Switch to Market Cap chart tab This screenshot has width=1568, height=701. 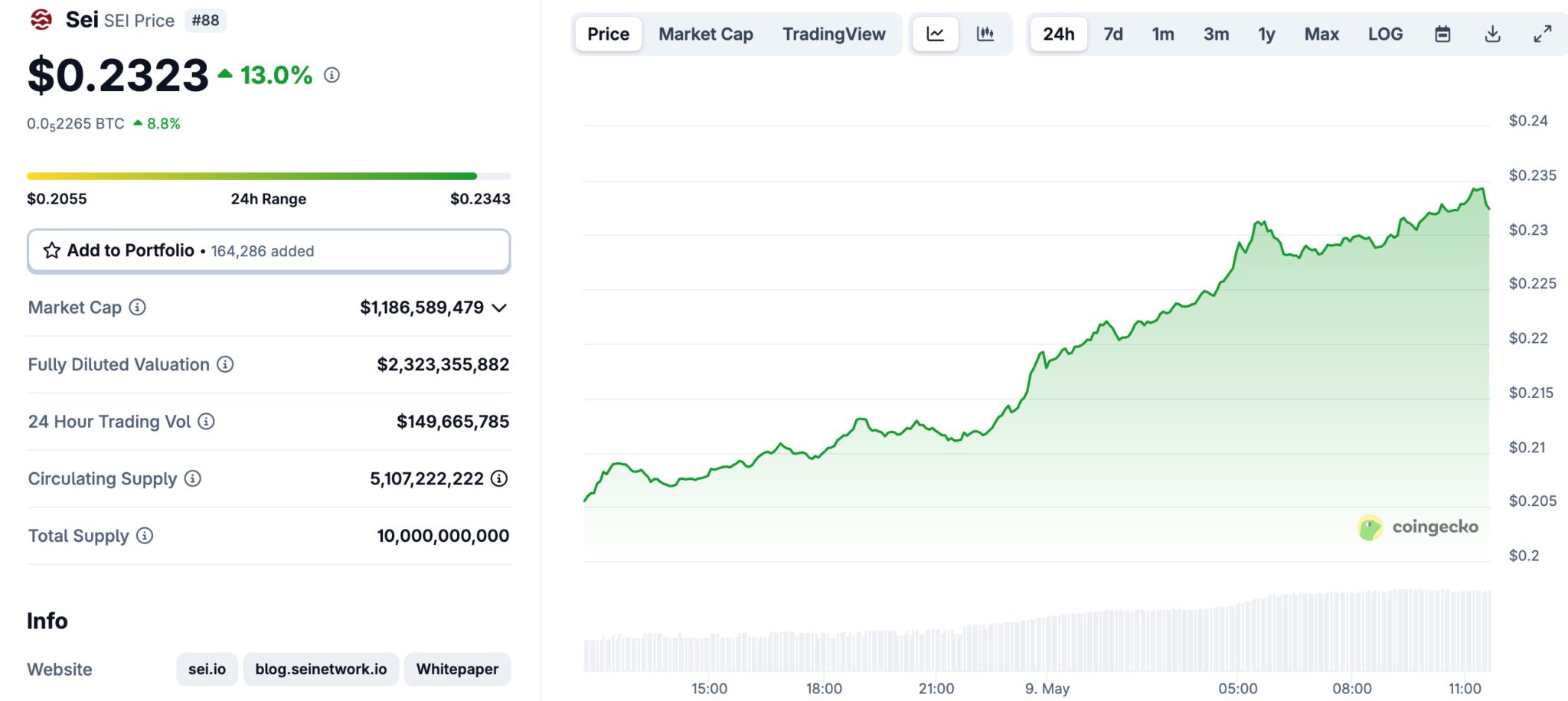[705, 34]
